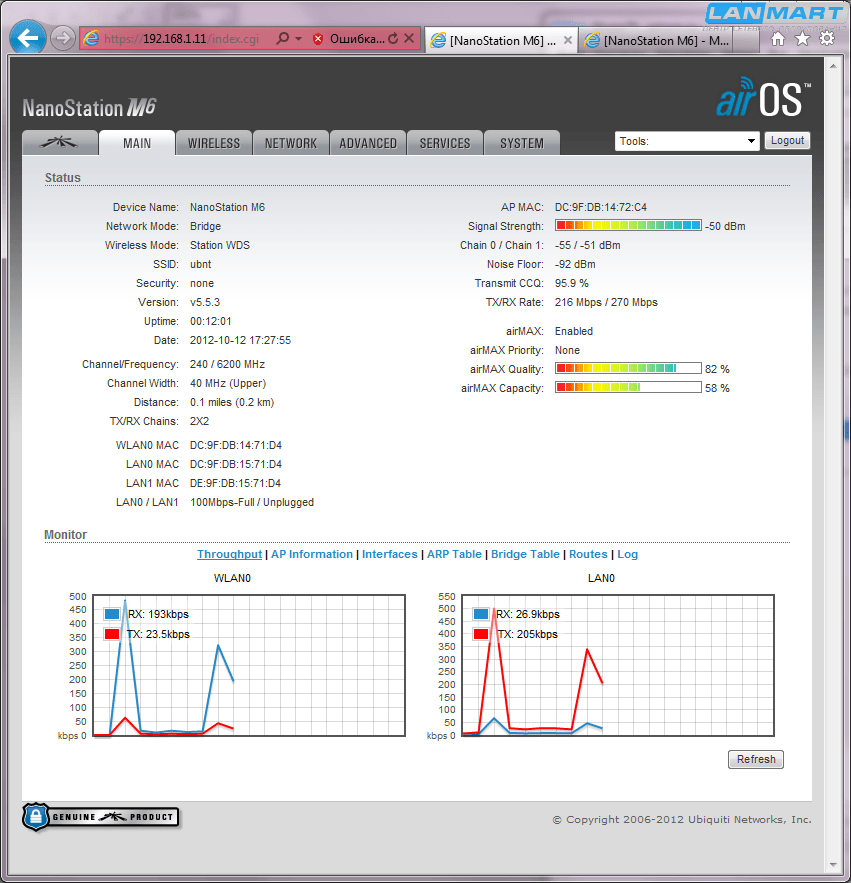The width and height of the screenshot is (851, 883).
Task: Click the search magnifier in address bar
Action: pyautogui.click(x=283, y=38)
